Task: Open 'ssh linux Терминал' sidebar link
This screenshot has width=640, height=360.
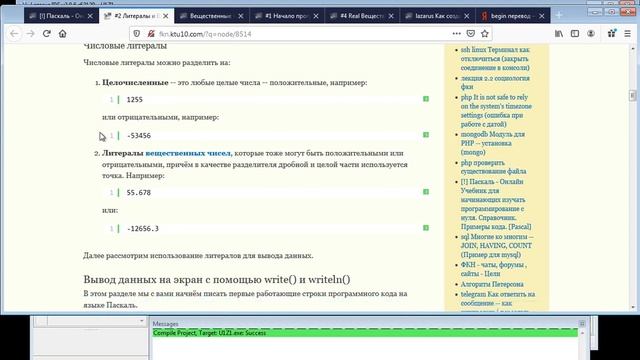Action: click(x=495, y=59)
